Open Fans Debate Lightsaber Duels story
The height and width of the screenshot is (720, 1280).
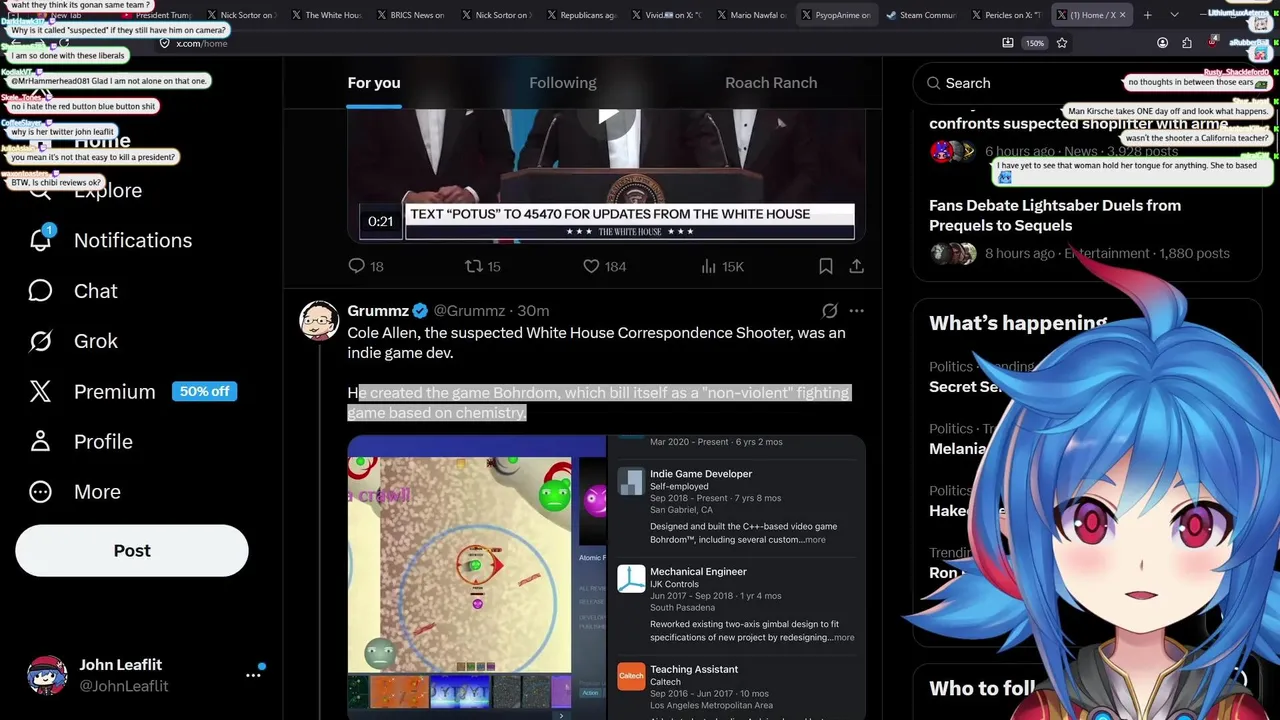pyautogui.click(x=1055, y=215)
